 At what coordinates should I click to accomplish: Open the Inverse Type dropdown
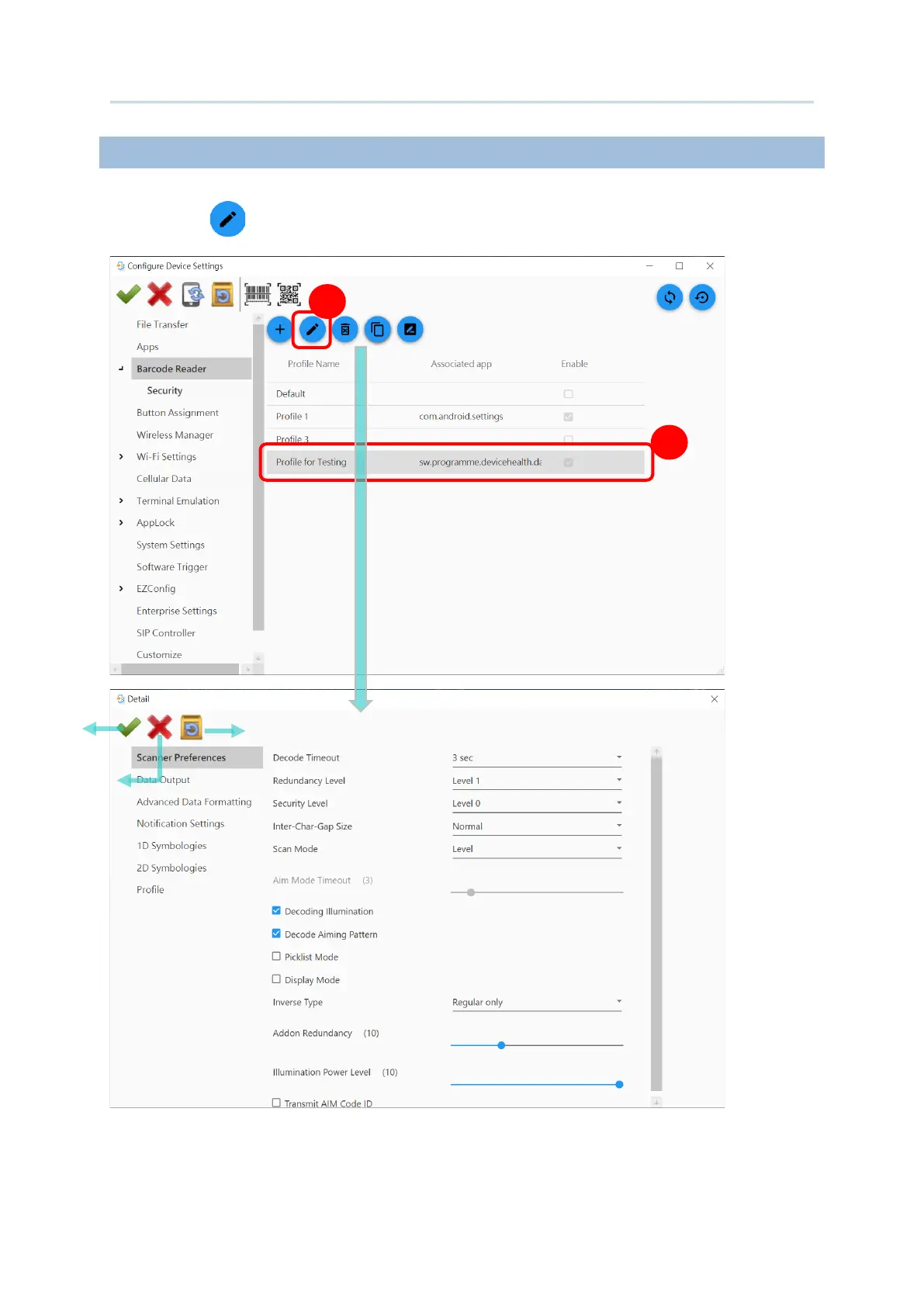[537, 1002]
